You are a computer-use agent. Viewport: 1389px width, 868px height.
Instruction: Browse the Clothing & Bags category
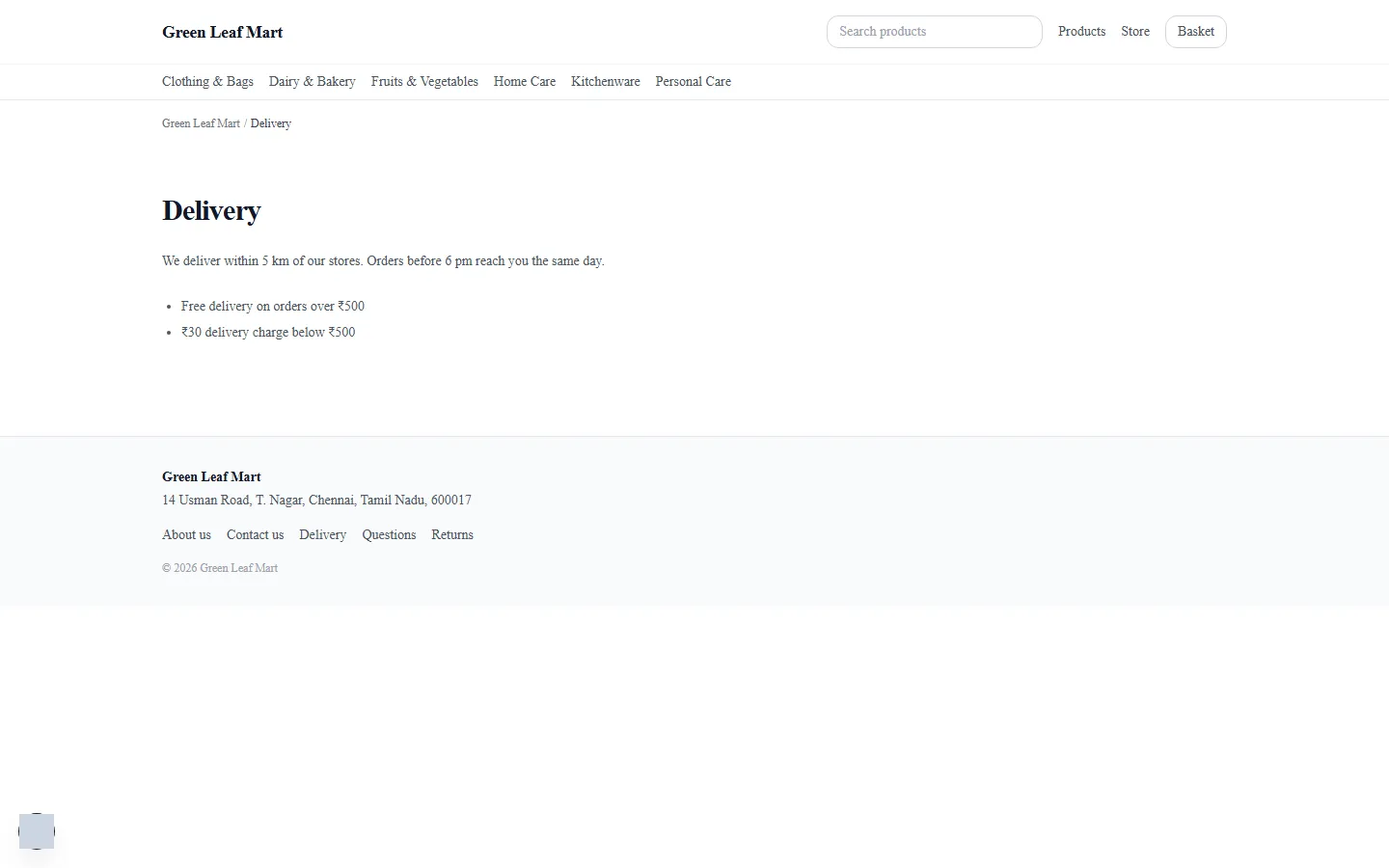[x=207, y=82]
